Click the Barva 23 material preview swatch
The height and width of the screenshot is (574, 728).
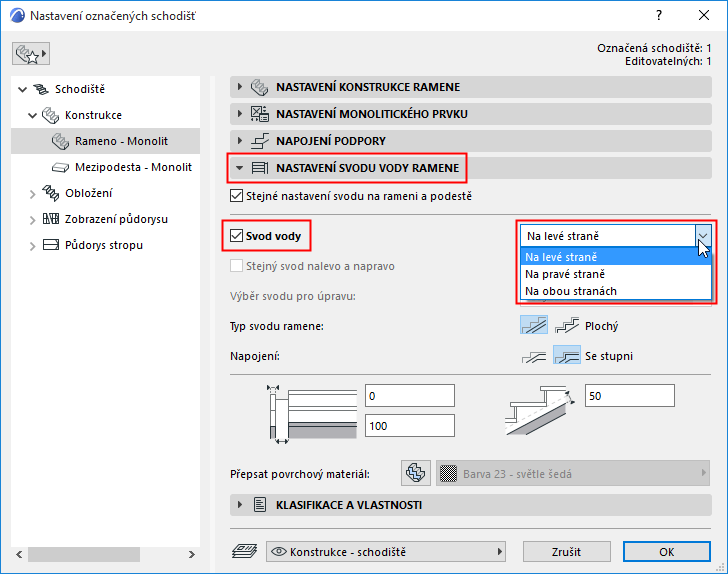tap(448, 473)
